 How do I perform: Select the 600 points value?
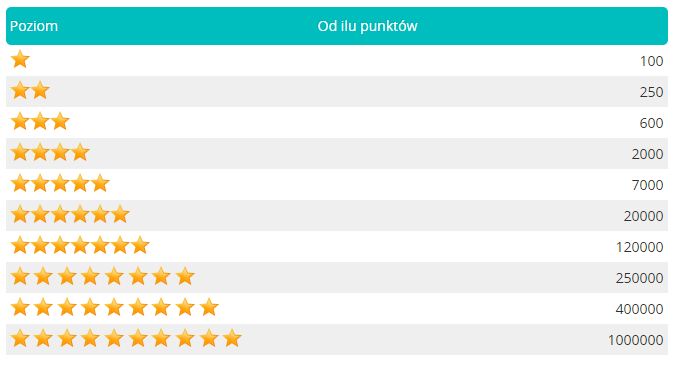pyautogui.click(x=651, y=123)
